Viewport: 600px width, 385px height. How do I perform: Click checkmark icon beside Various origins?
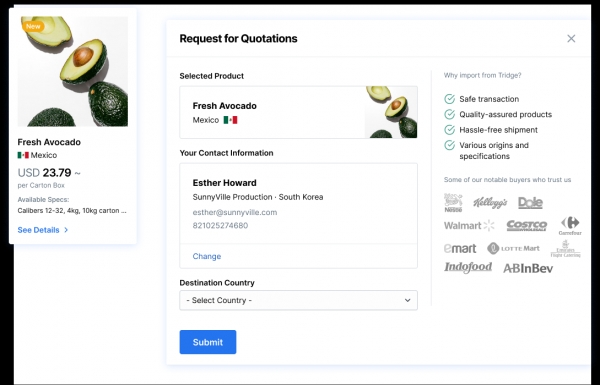click(449, 145)
